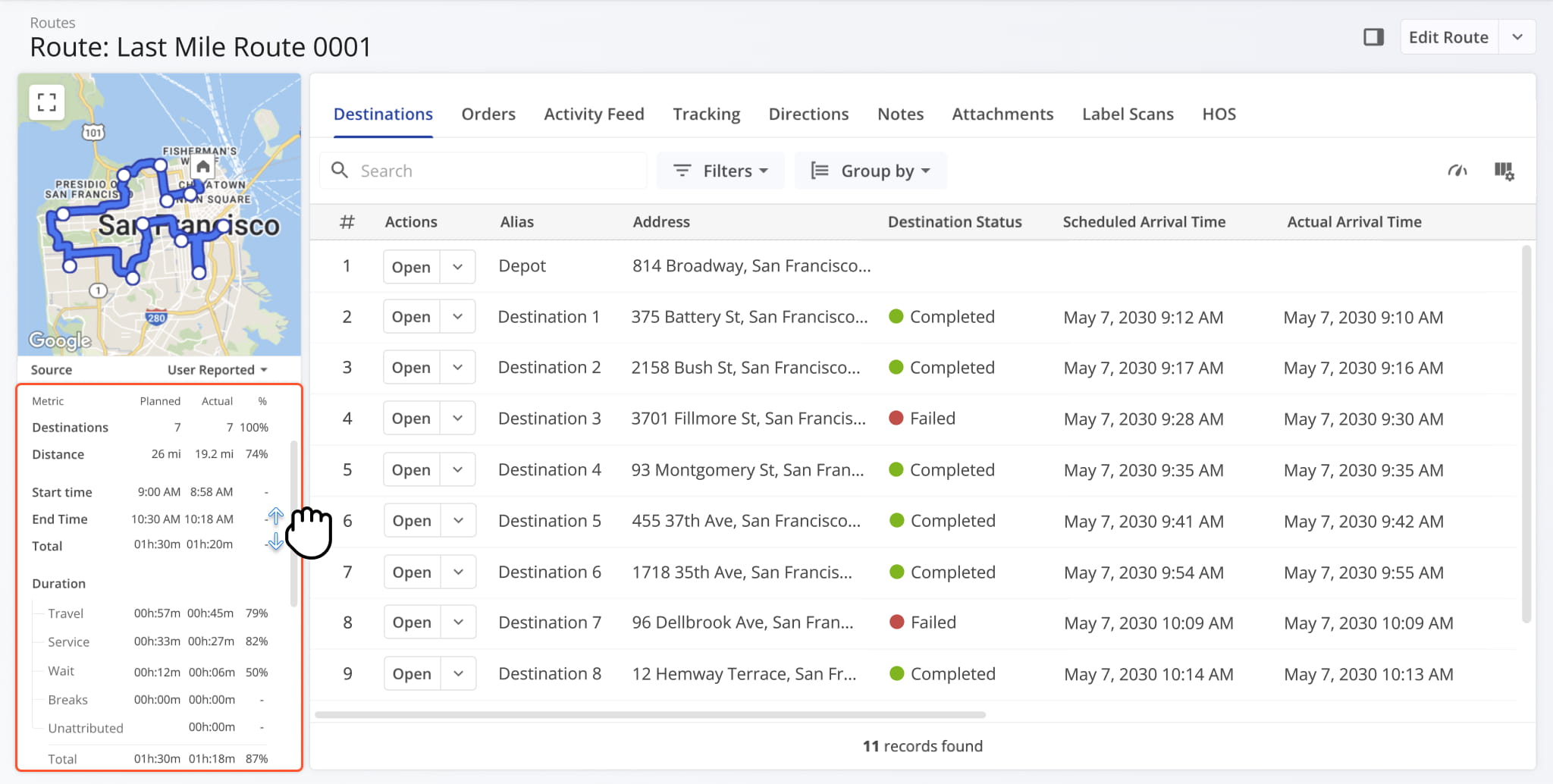Open the speedometer gauge icon
Image resolution: width=1553 pixels, height=784 pixels.
1457,171
